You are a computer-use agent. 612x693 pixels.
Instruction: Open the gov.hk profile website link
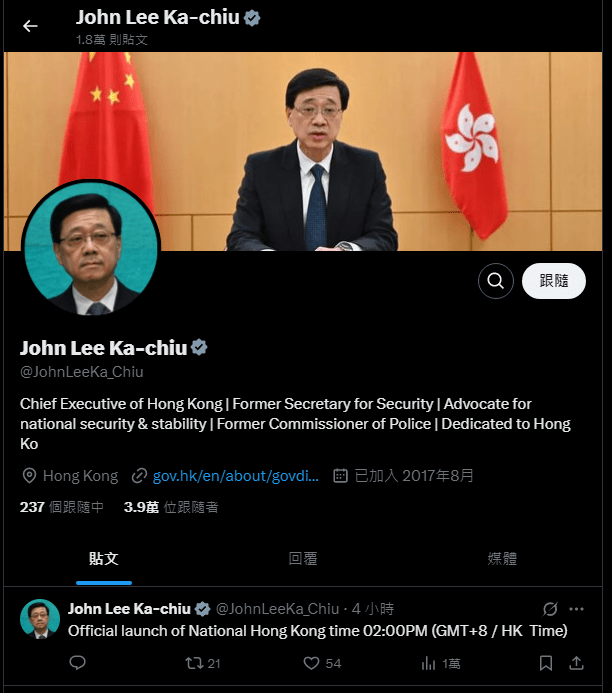(x=235, y=476)
